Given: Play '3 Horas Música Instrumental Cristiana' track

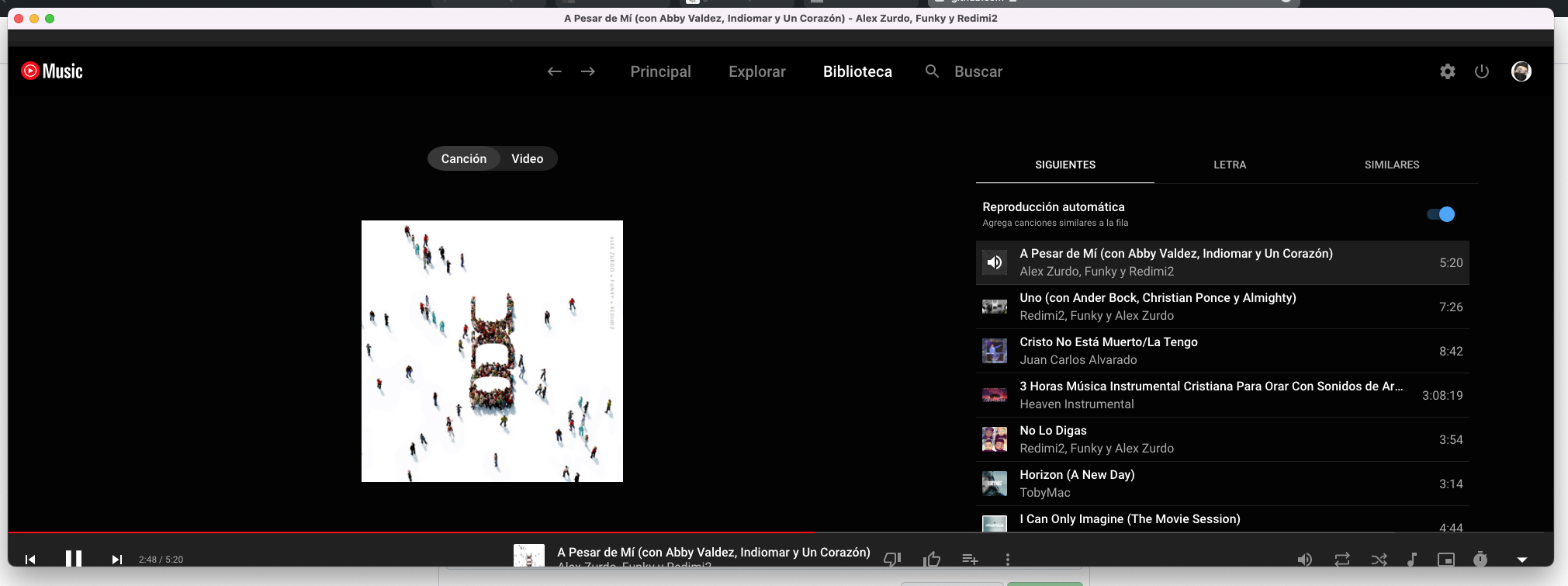Looking at the screenshot, I should pyautogui.click(x=1222, y=395).
